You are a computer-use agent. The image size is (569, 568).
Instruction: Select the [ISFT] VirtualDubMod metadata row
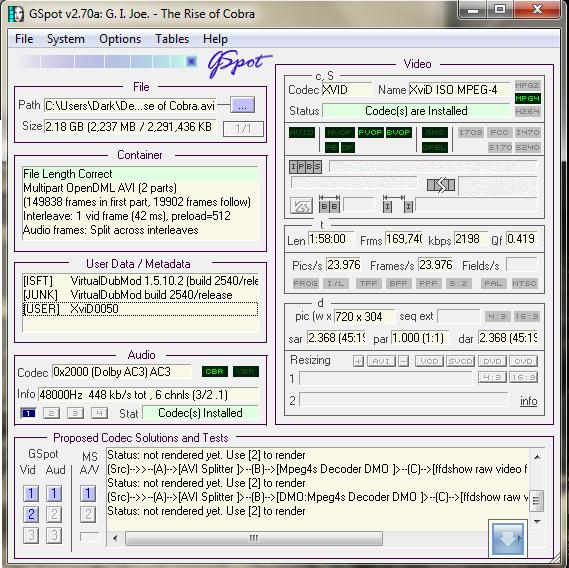(140, 281)
